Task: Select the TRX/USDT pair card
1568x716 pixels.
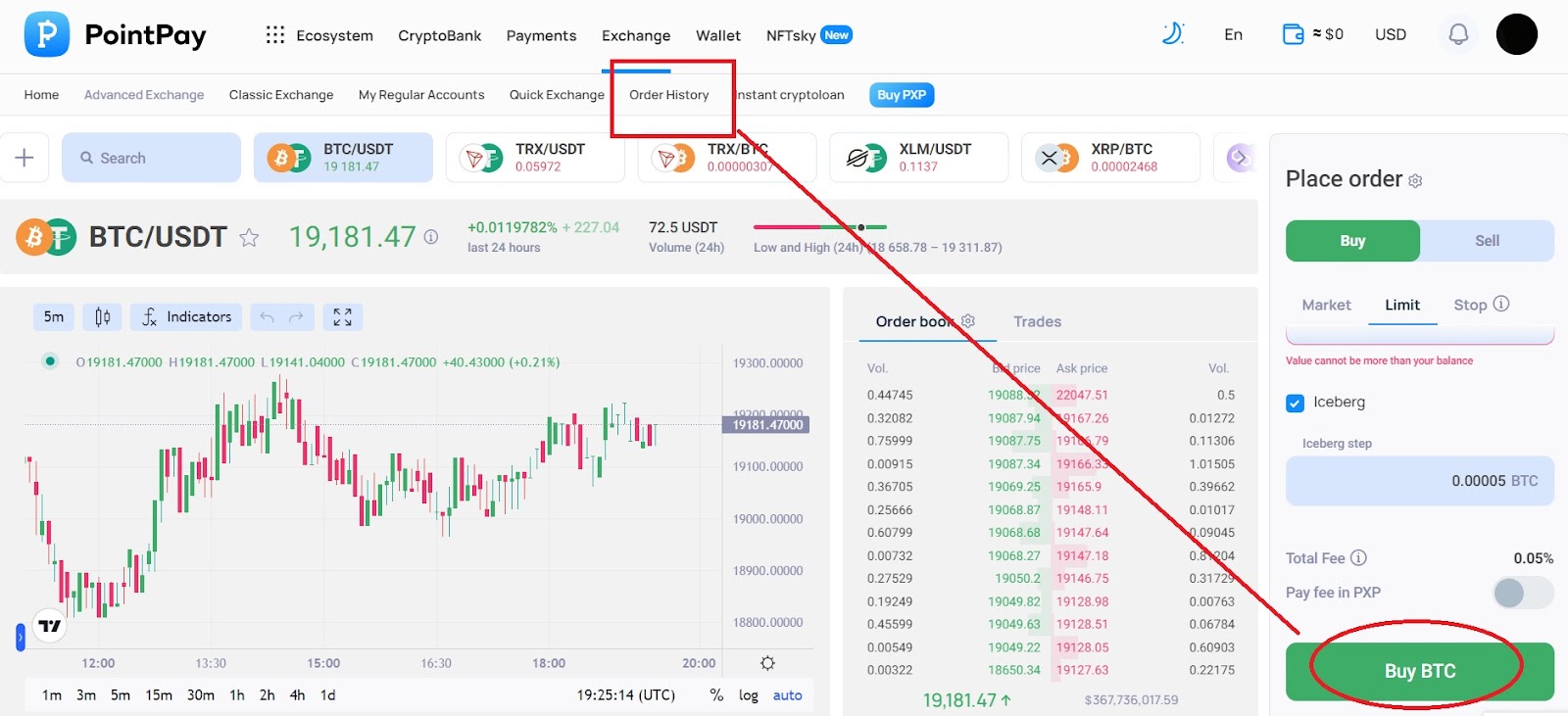Action: 535,158
